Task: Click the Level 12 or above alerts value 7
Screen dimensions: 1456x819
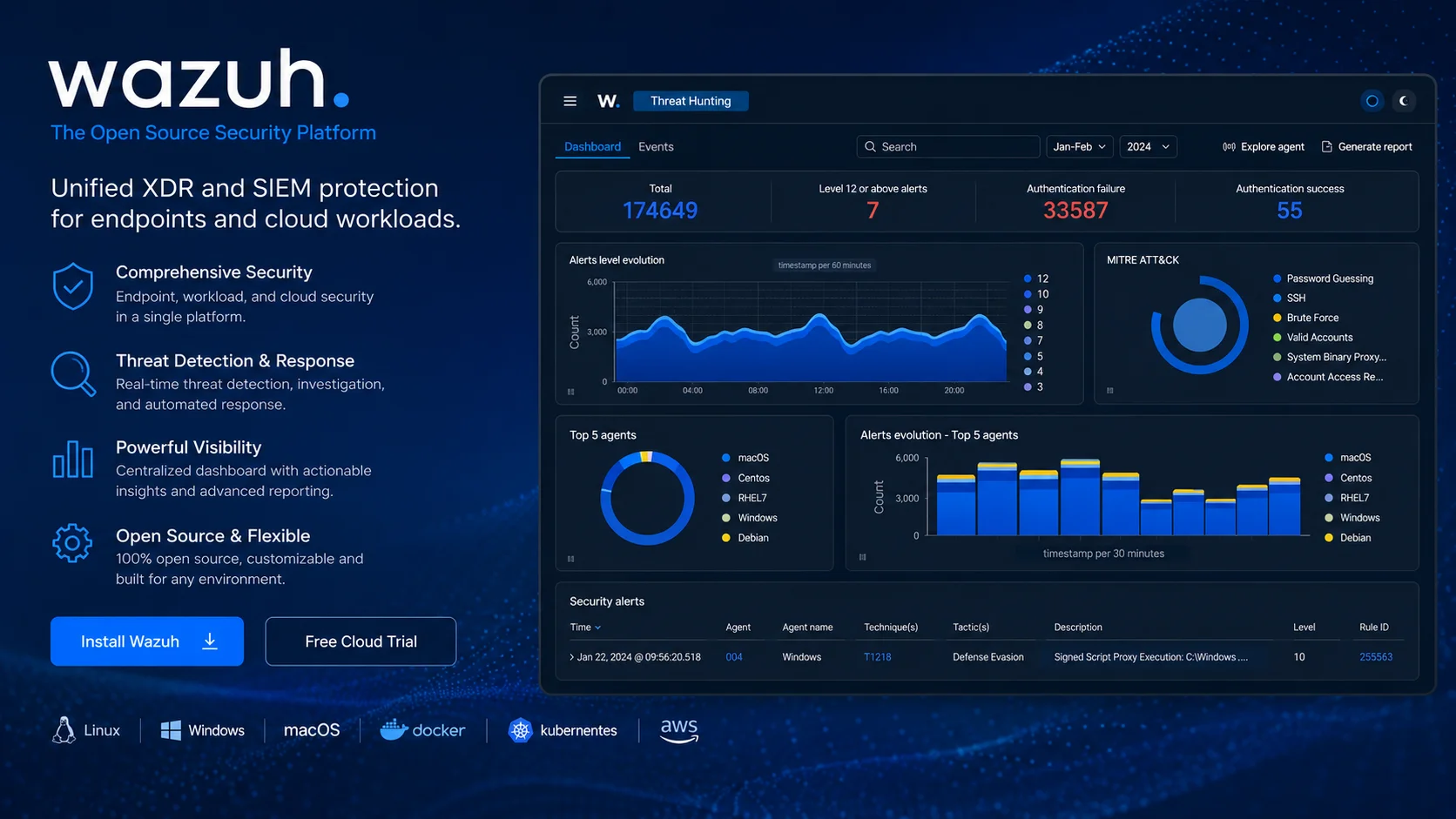Action: pyautogui.click(x=873, y=211)
